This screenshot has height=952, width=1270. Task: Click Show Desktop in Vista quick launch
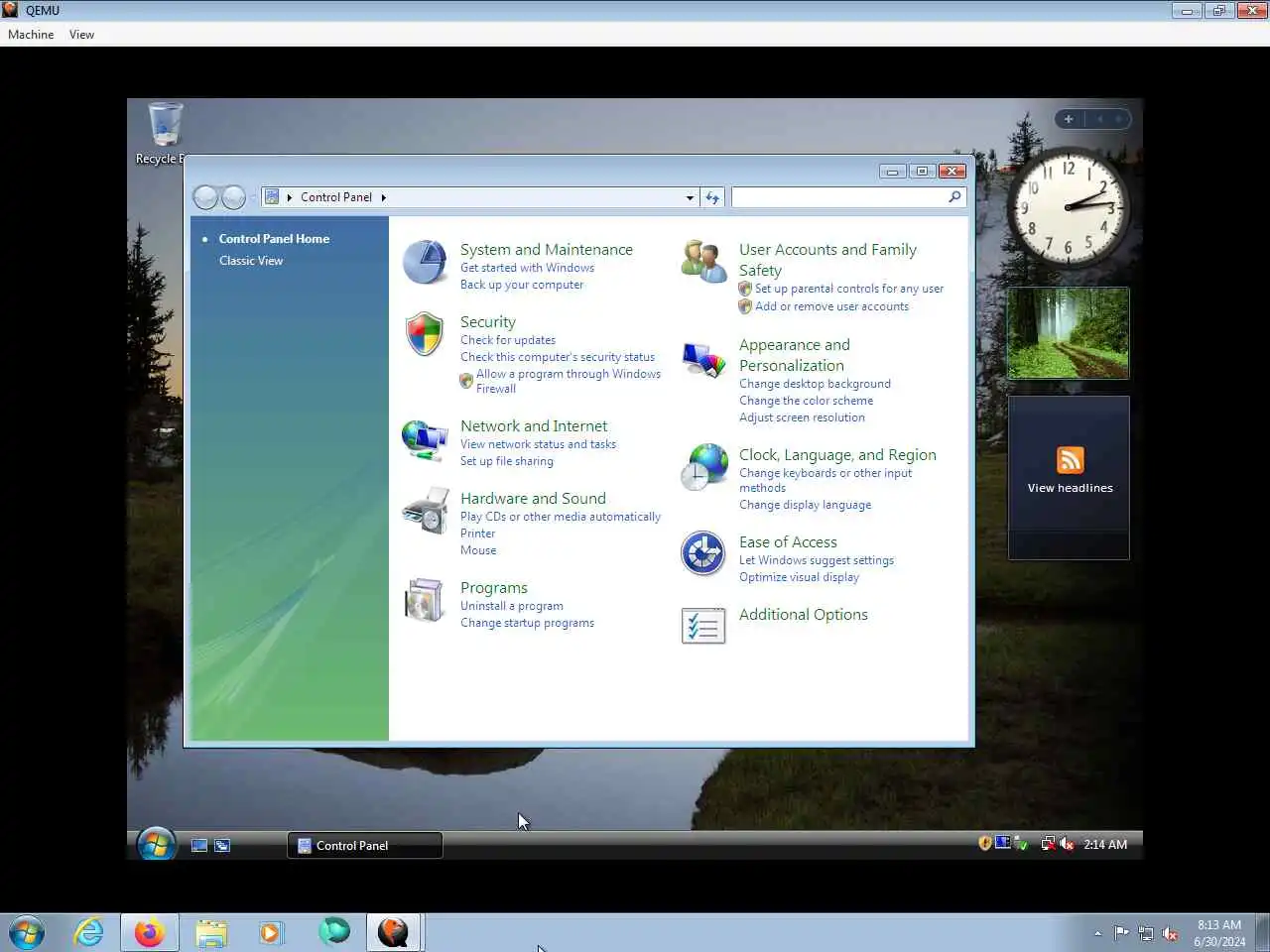pos(199,845)
